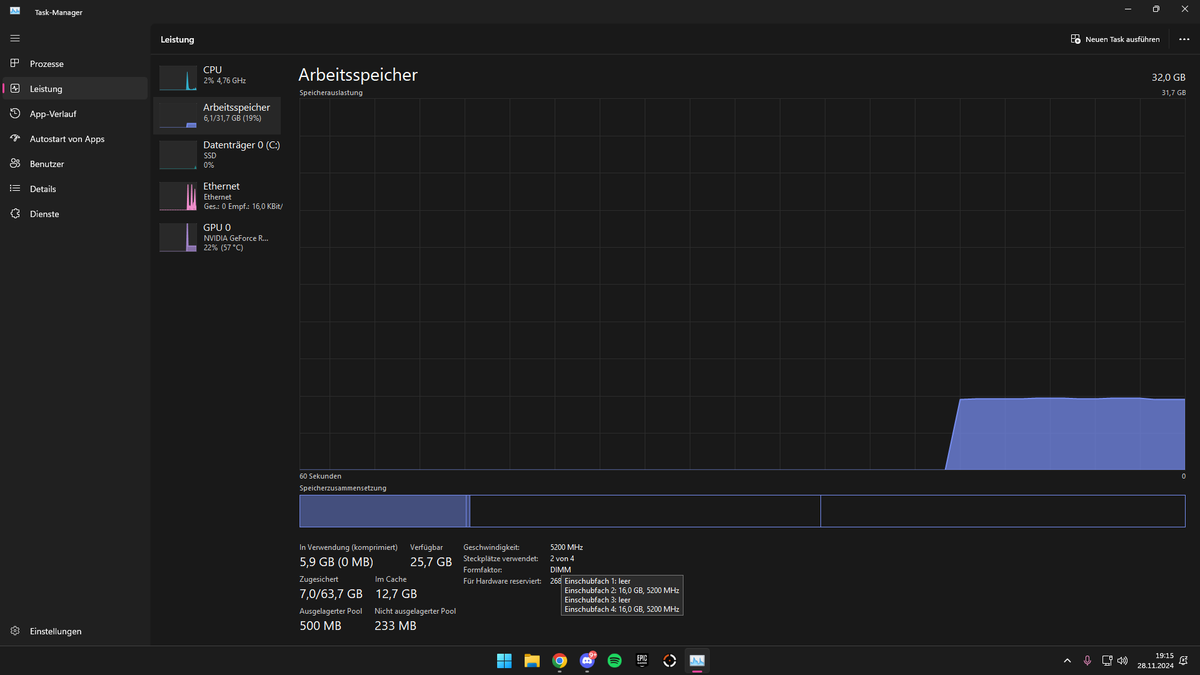This screenshot has width=1200, height=675.
Task: Open the Details page in sidebar
Action: click(x=75, y=189)
